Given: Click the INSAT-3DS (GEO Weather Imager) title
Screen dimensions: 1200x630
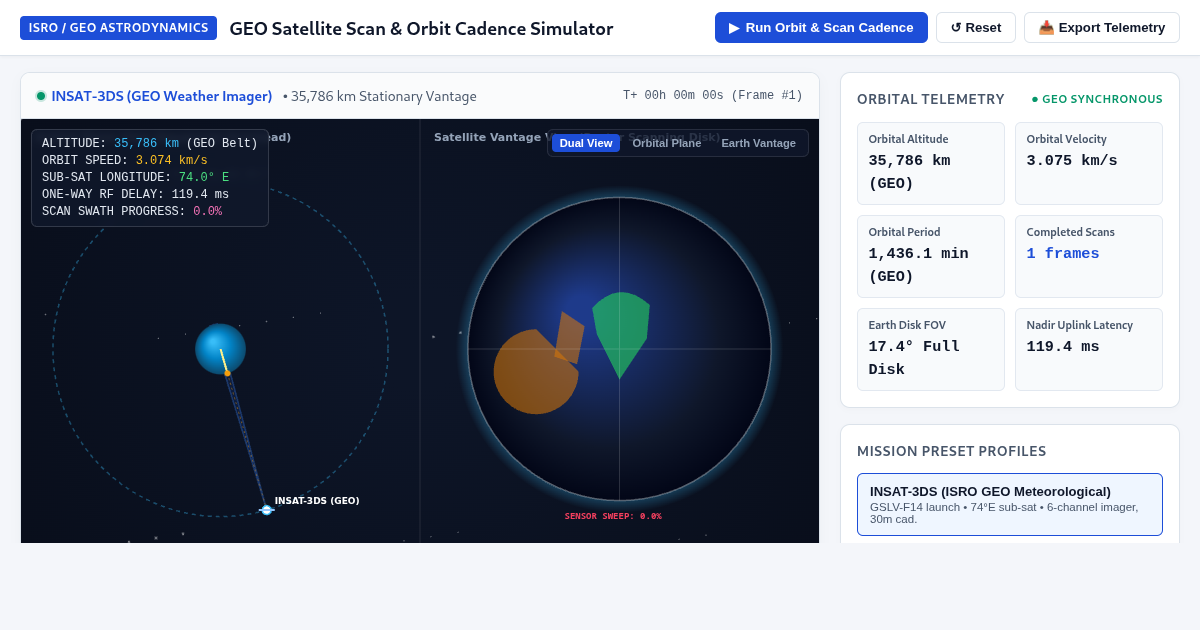Looking at the screenshot, I should pos(162,96).
